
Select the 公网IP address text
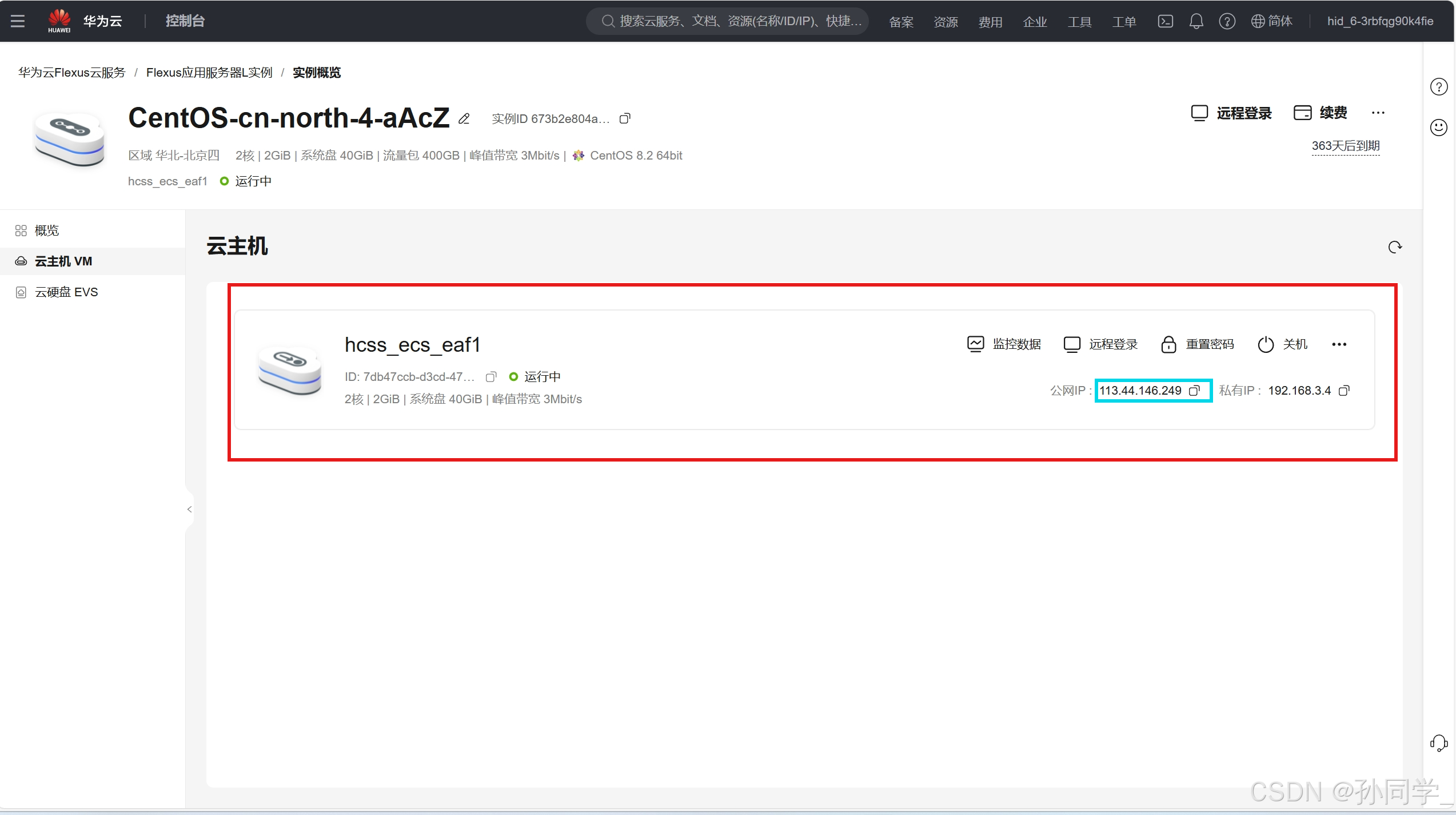(1140, 391)
